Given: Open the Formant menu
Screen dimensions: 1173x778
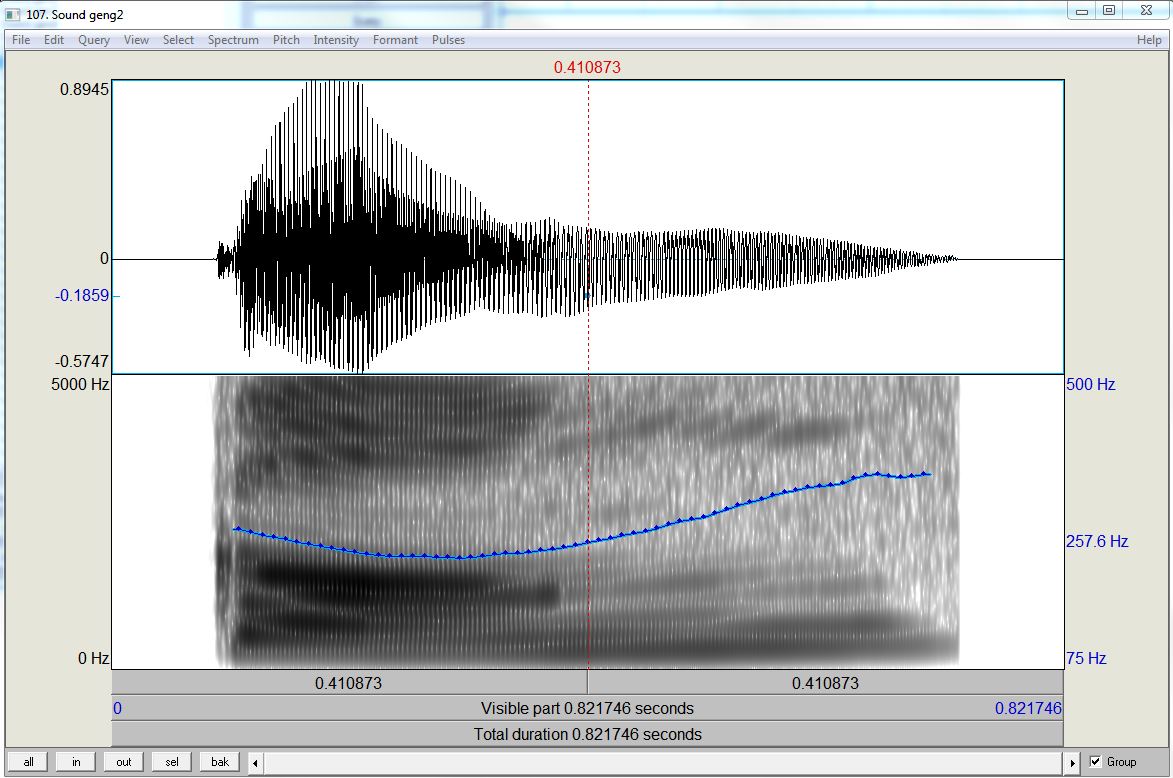Looking at the screenshot, I should (x=395, y=40).
